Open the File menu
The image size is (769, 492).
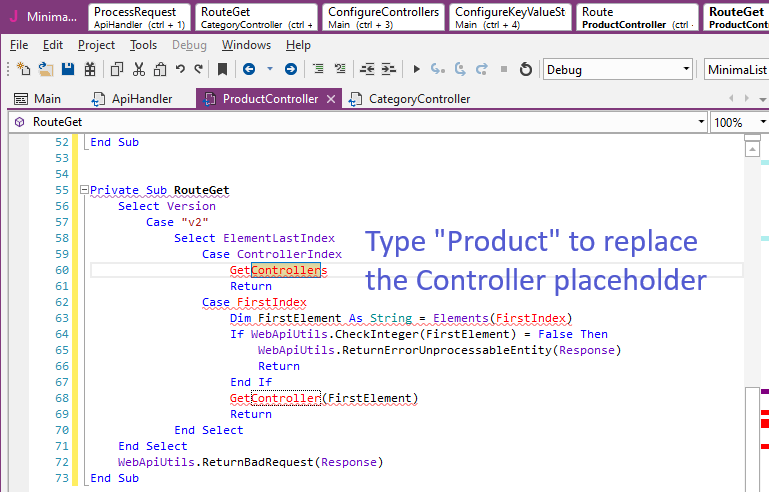[19, 45]
